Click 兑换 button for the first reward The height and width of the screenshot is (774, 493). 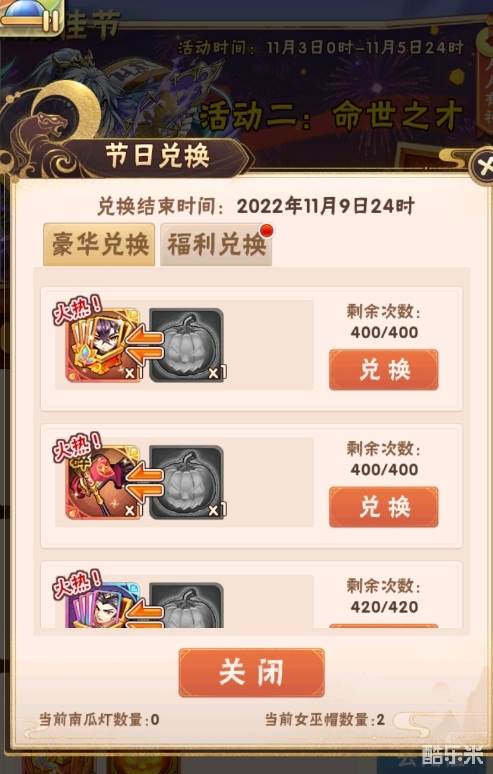(x=383, y=370)
